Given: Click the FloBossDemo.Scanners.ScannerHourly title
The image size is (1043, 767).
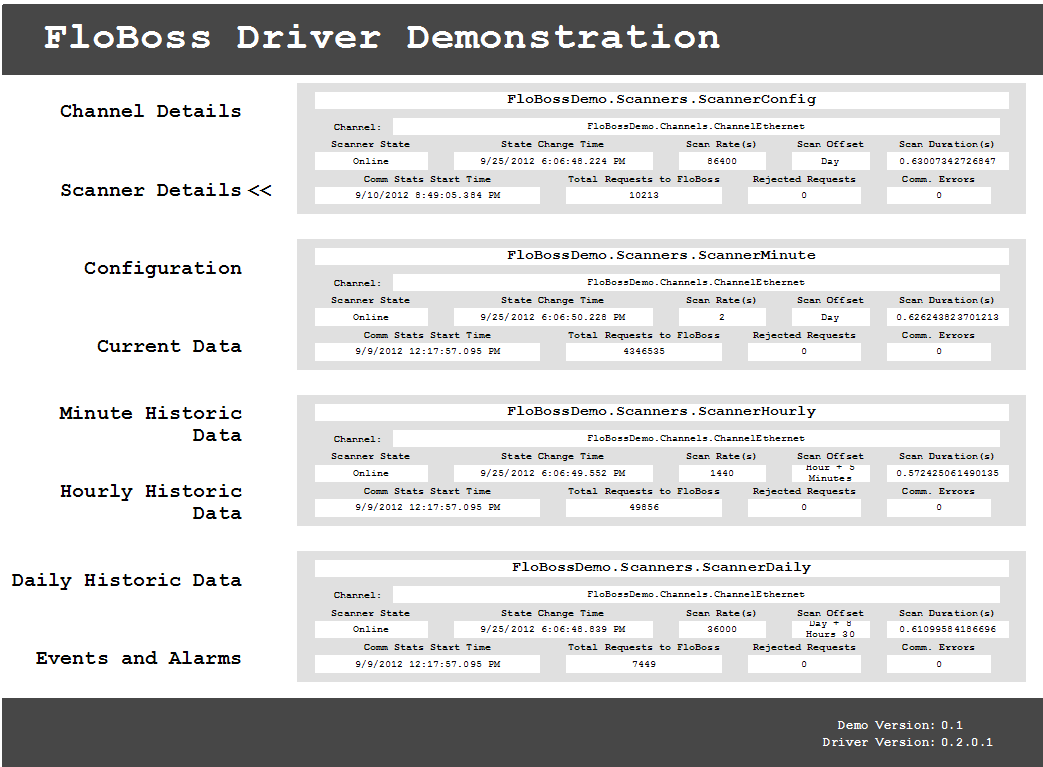Looking at the screenshot, I should [661, 412].
